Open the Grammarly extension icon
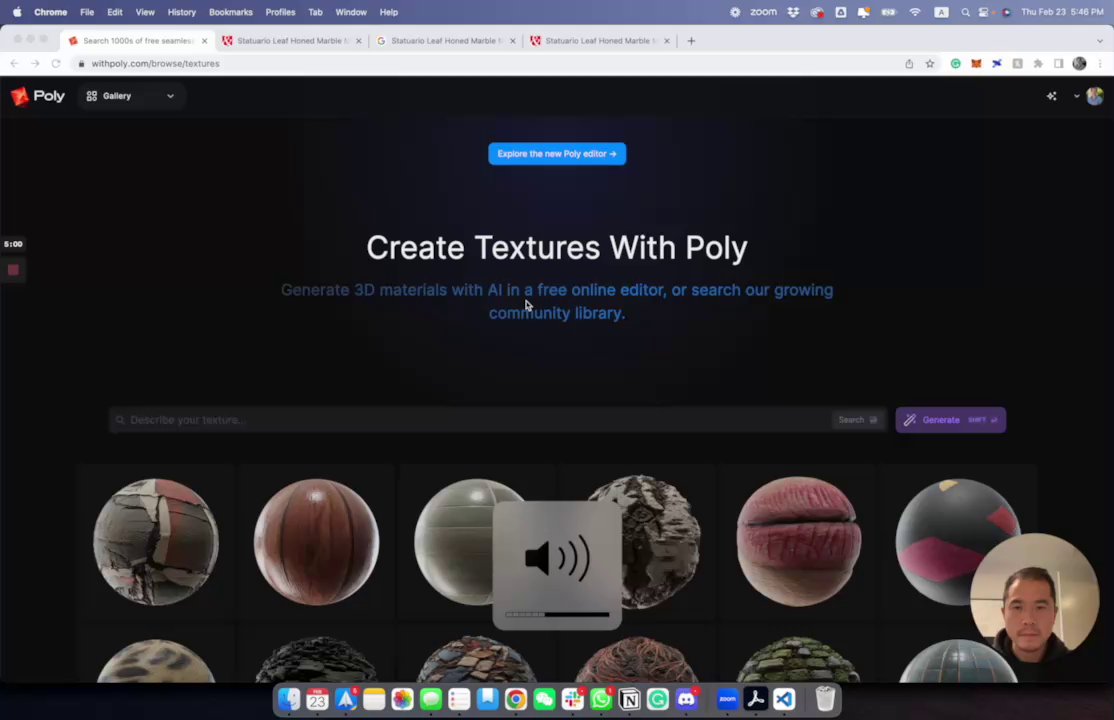1114x720 pixels. 956,63
